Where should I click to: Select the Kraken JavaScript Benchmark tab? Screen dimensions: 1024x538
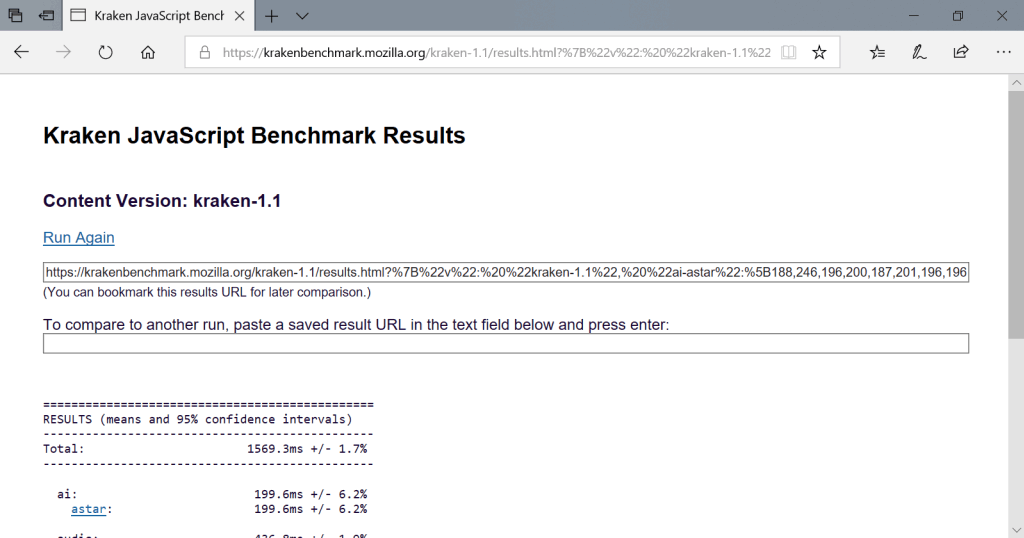tap(158, 16)
